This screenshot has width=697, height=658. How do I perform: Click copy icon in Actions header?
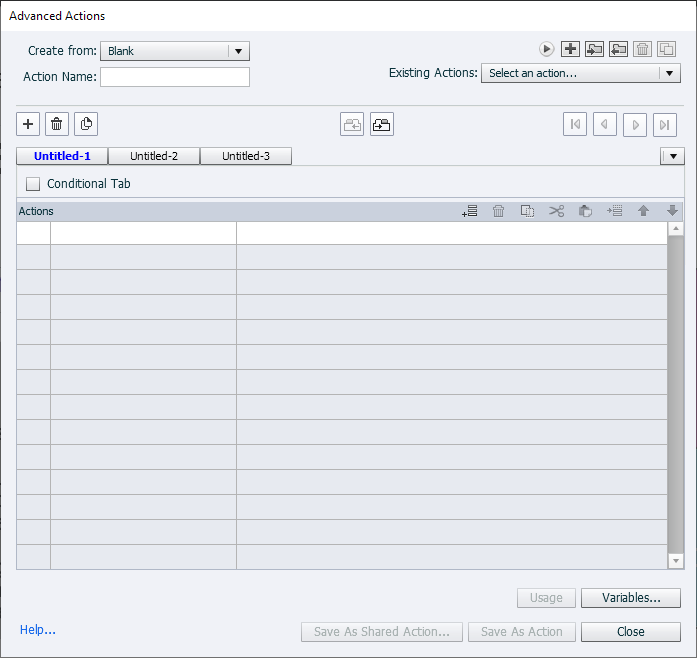[x=528, y=211]
